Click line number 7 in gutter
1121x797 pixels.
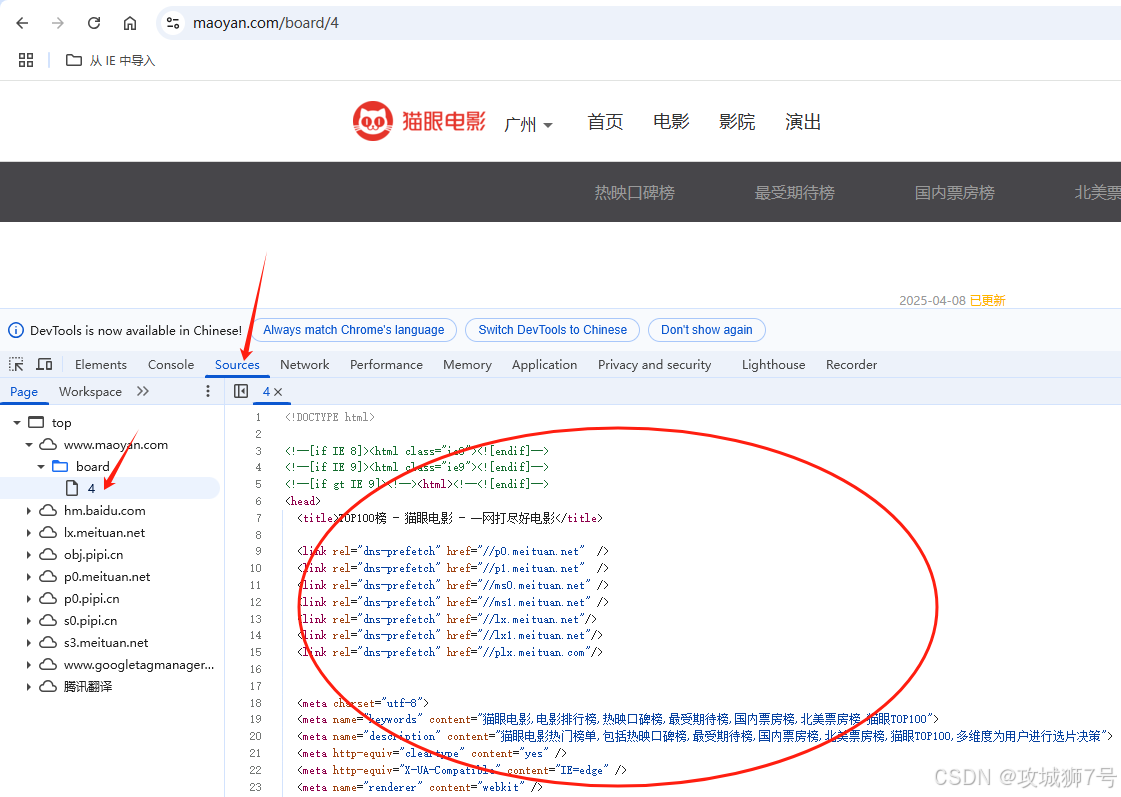pos(258,518)
